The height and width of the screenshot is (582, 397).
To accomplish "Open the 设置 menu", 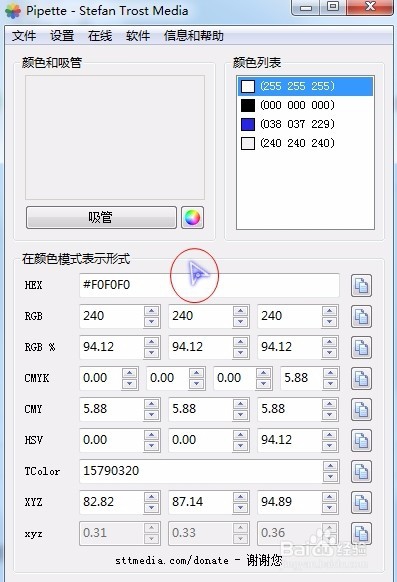I will click(x=62, y=36).
